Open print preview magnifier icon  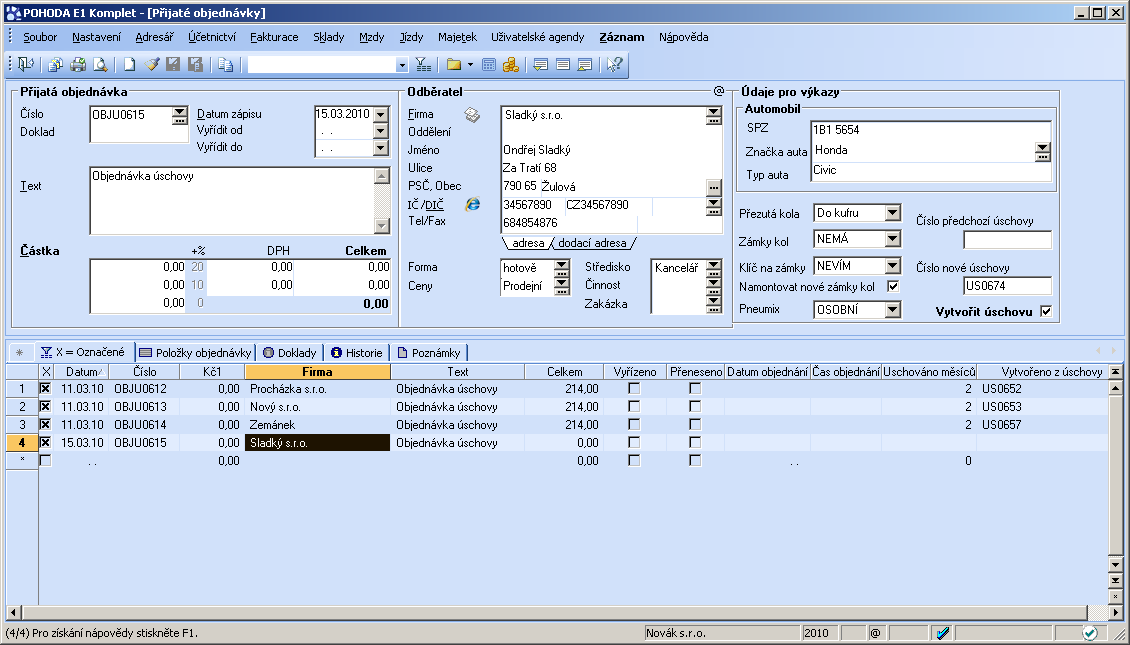[x=100, y=65]
